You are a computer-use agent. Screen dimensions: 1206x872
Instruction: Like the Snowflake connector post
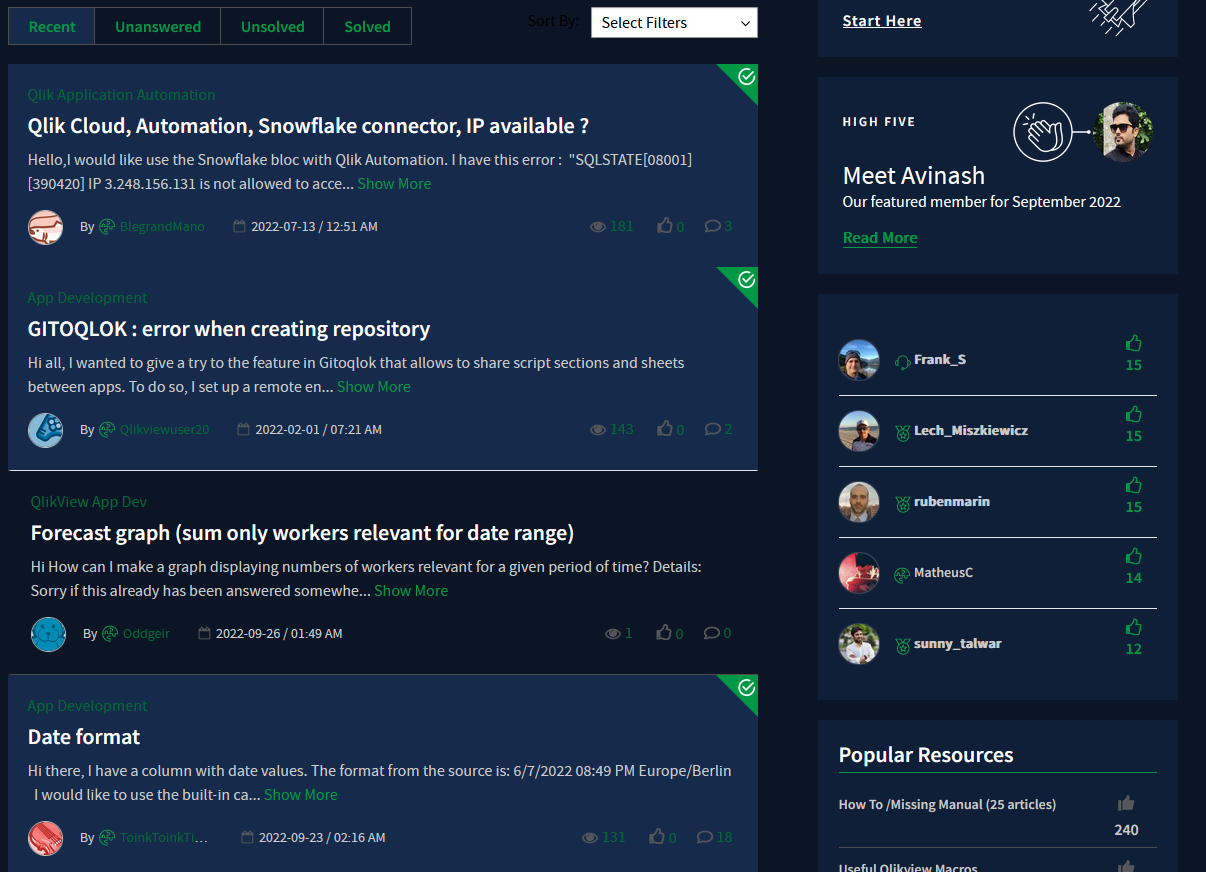[x=665, y=226]
